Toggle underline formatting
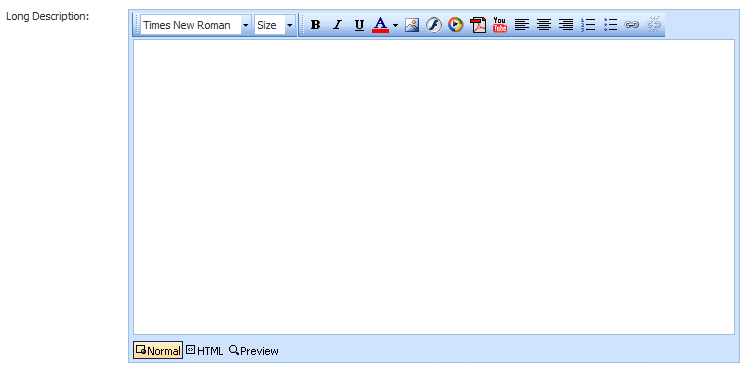 pos(360,25)
